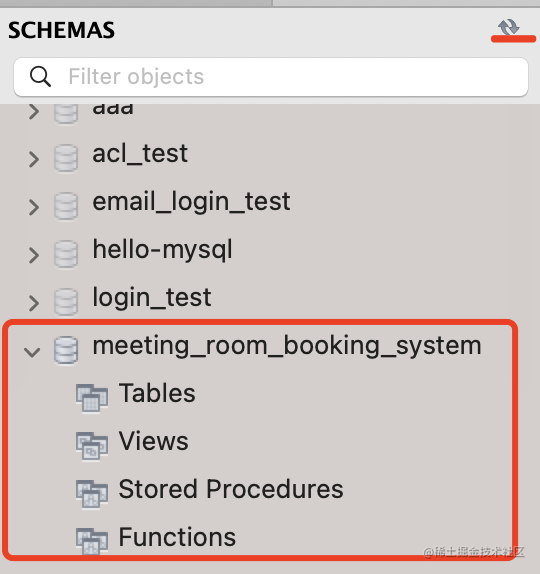This screenshot has width=540, height=574.
Task: Click the Functions folder icon
Action: [92, 541]
